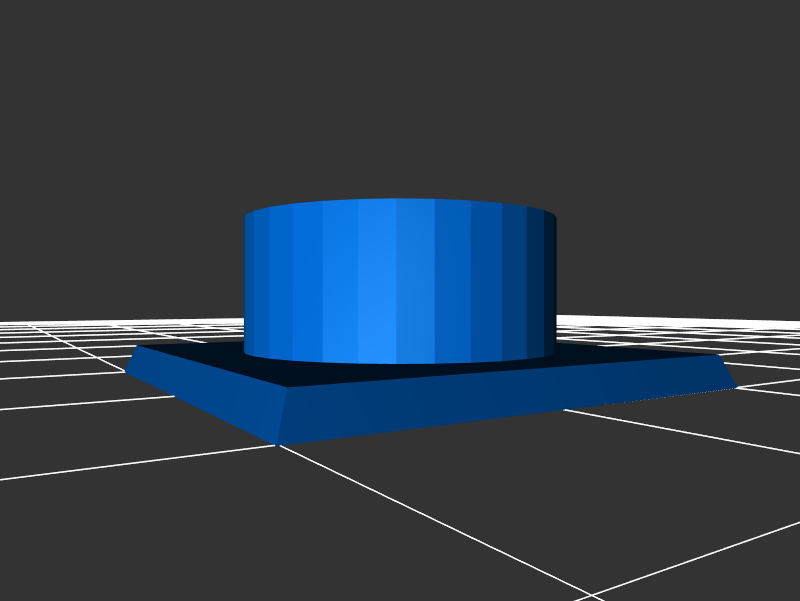Pick the top rim of the cylinder
This screenshot has width=800, height=601.
coord(400,202)
